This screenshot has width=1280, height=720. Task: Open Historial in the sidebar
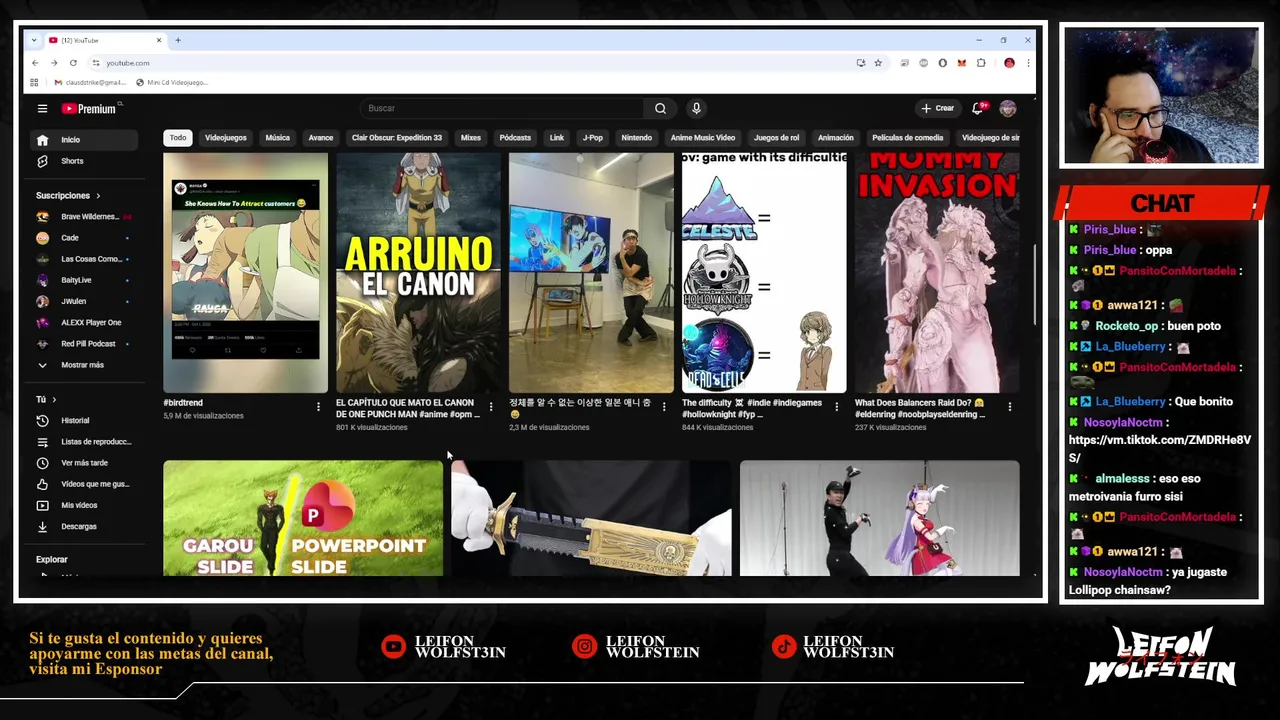click(83, 421)
